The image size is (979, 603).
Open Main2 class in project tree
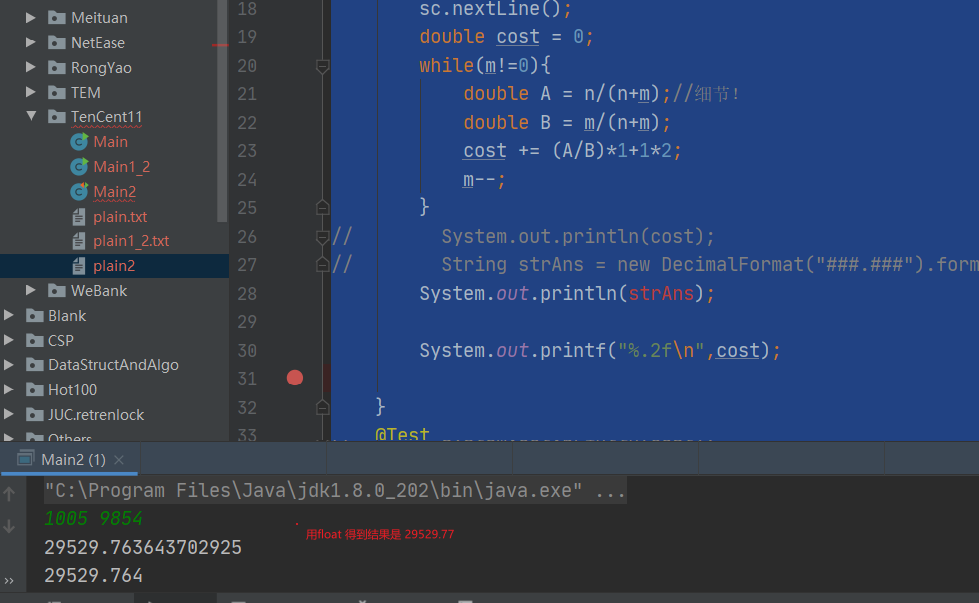115,192
